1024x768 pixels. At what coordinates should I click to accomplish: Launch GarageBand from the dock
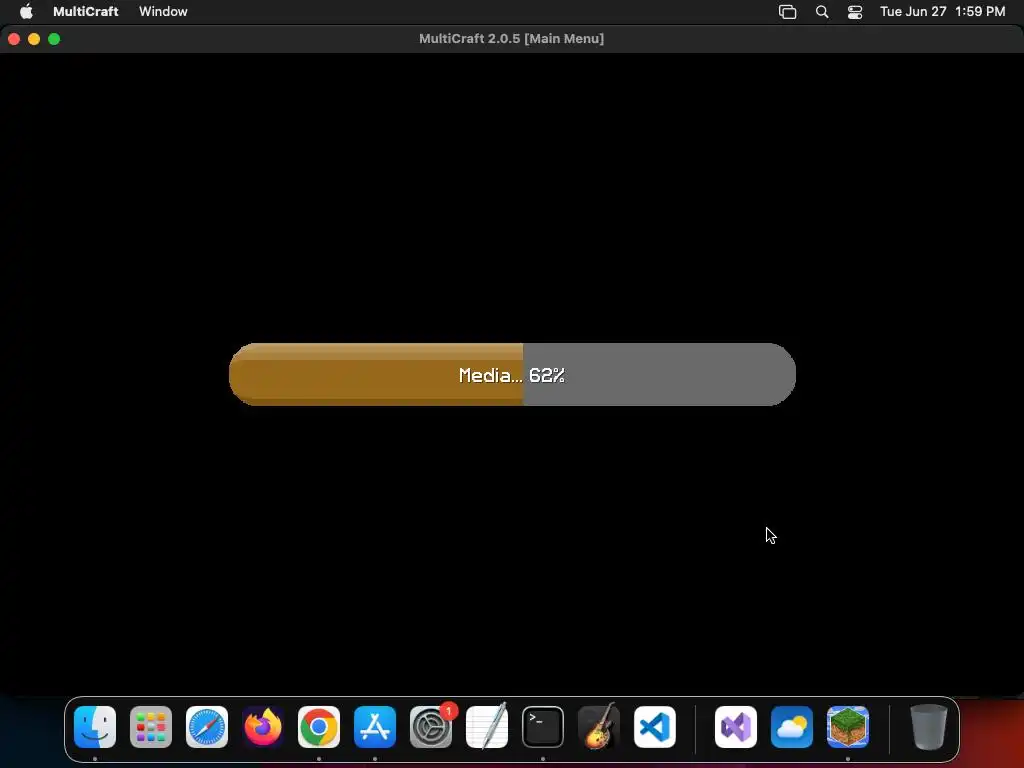click(599, 727)
